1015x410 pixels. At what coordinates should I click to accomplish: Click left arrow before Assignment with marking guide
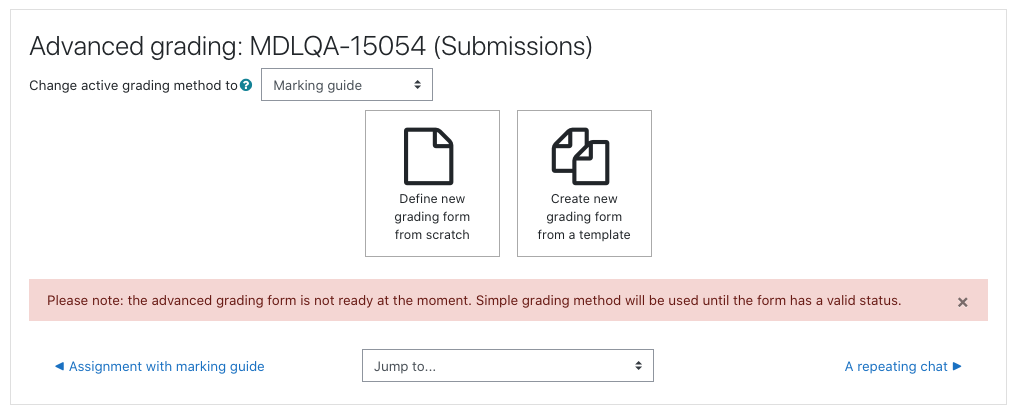(60, 367)
